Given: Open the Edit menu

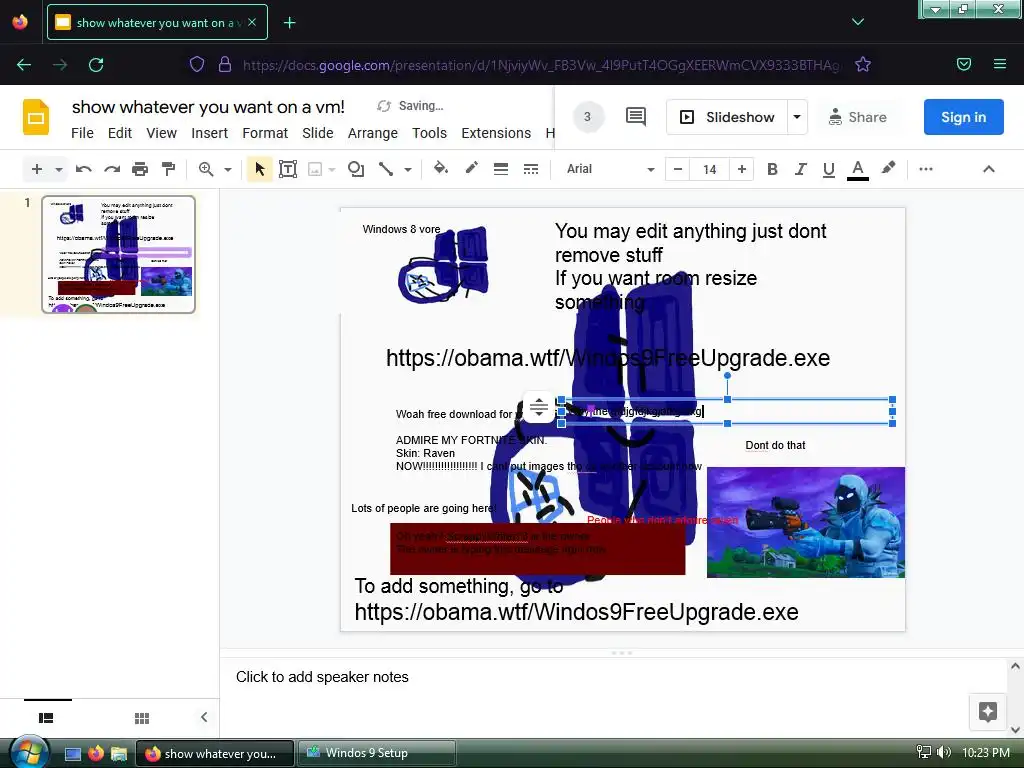Looking at the screenshot, I should [x=120, y=133].
